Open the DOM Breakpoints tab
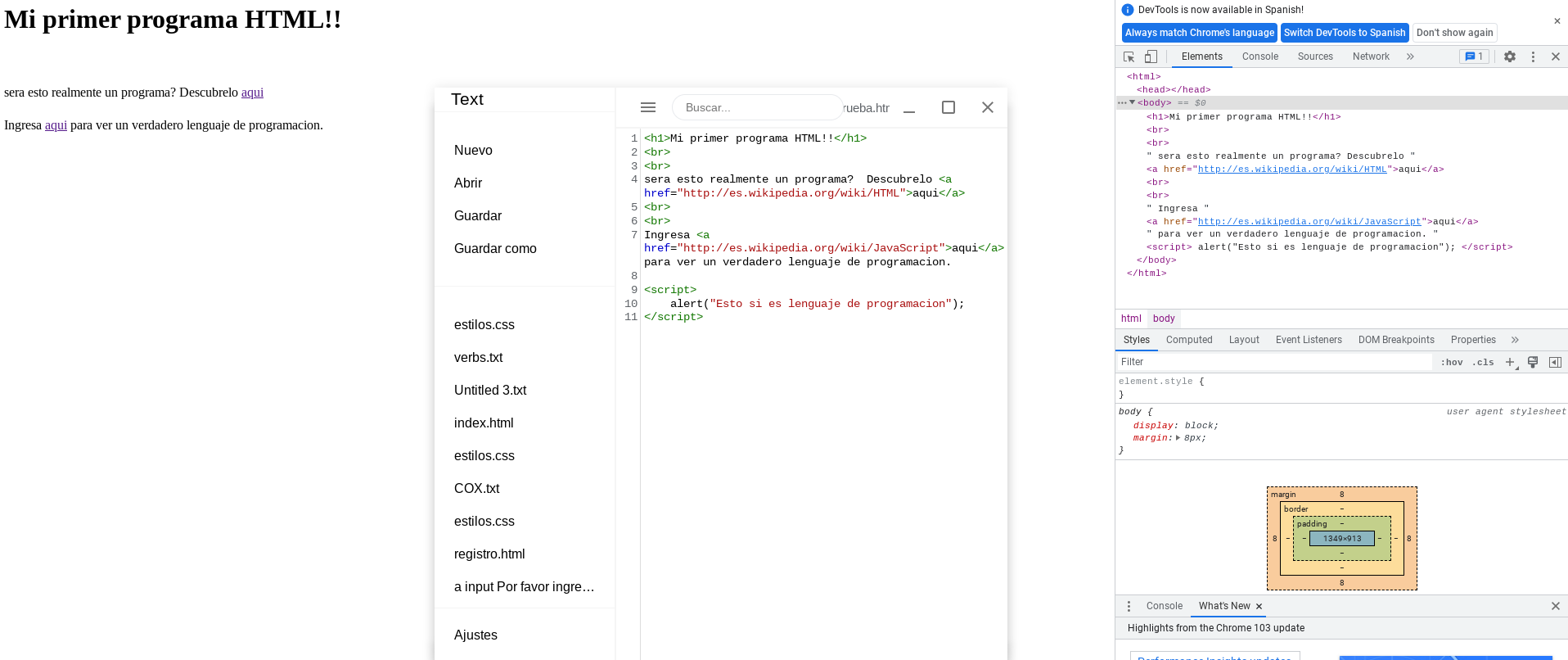 coord(1396,340)
